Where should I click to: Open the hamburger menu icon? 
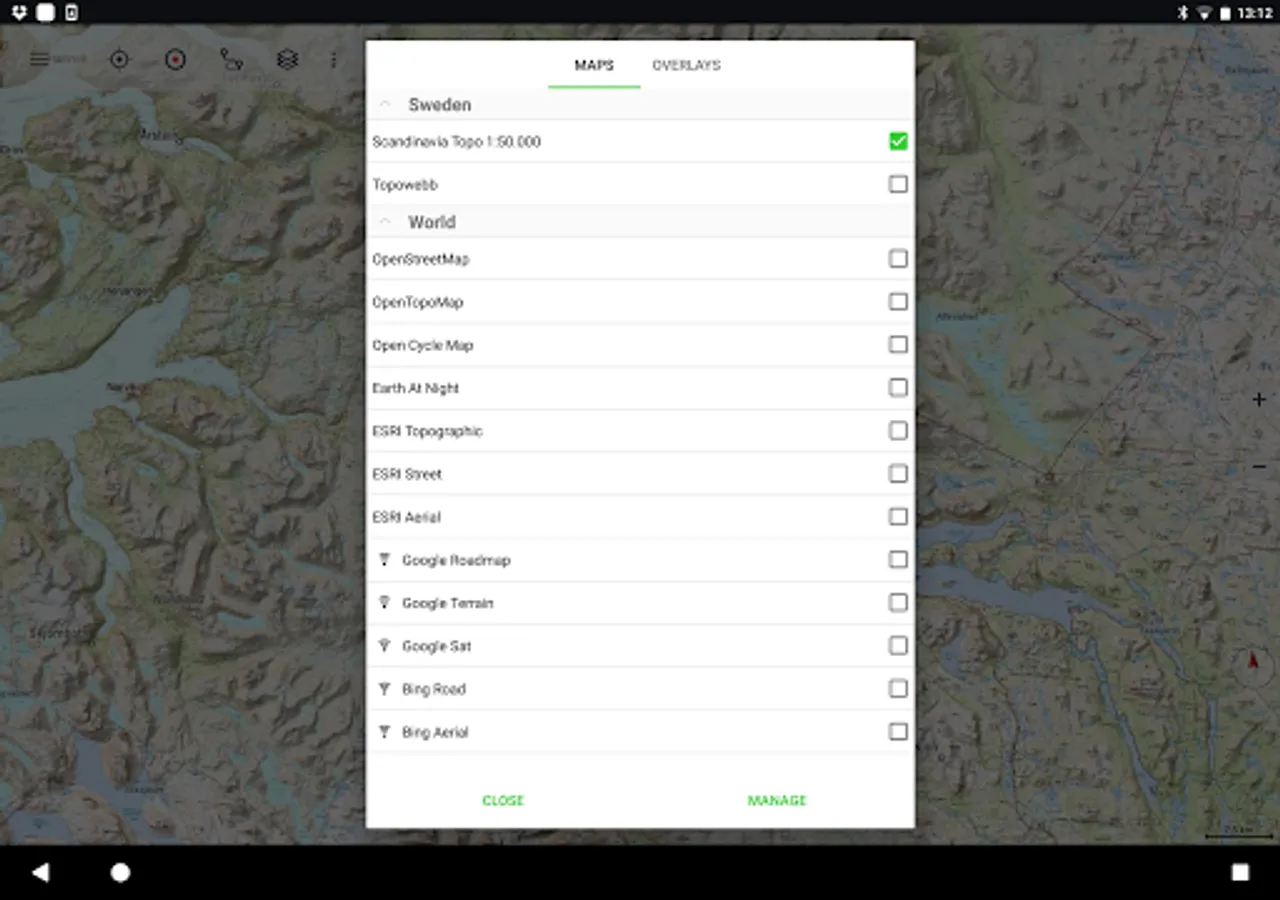40,59
